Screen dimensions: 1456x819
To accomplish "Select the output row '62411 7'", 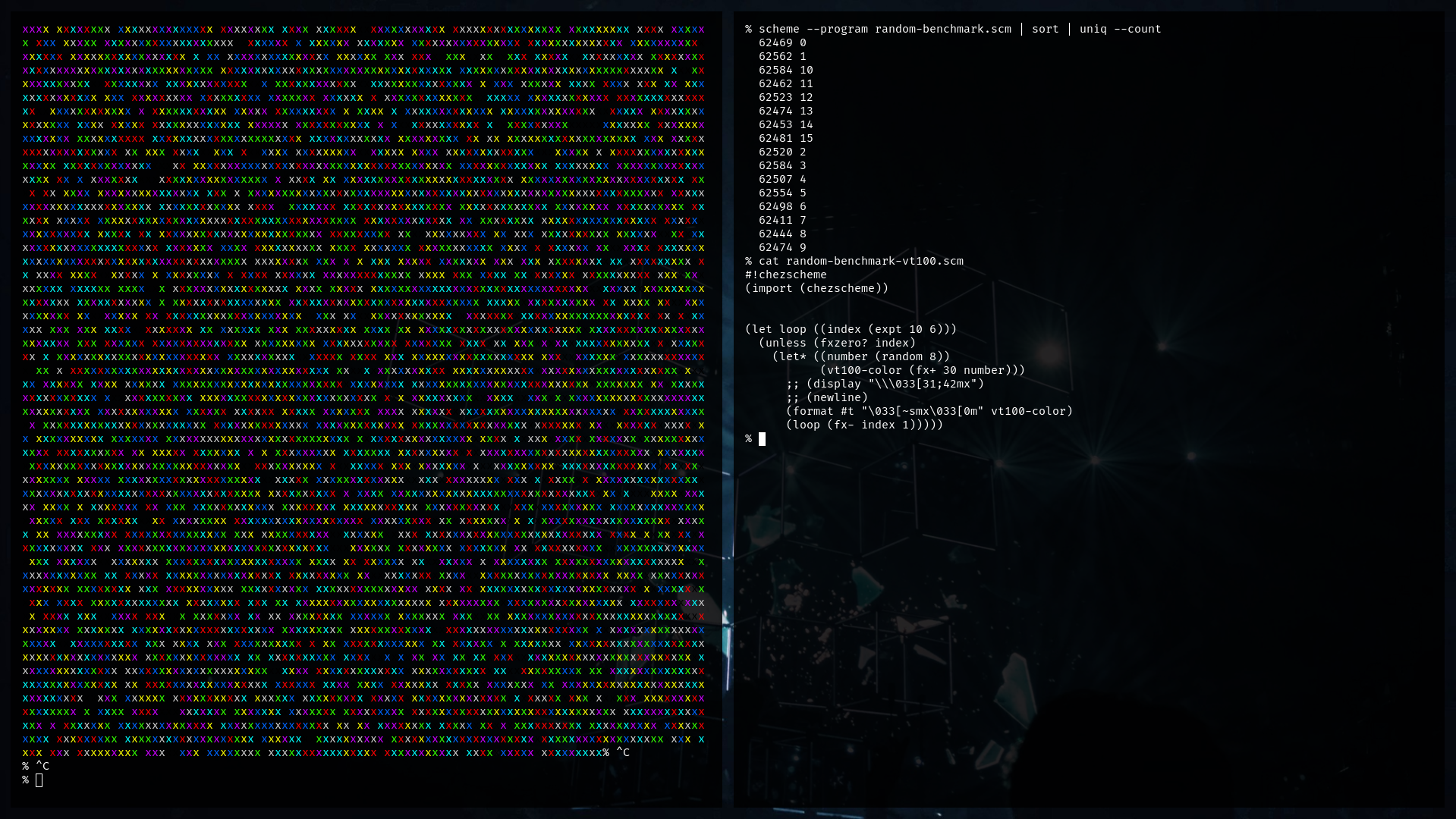I will click(x=782, y=220).
